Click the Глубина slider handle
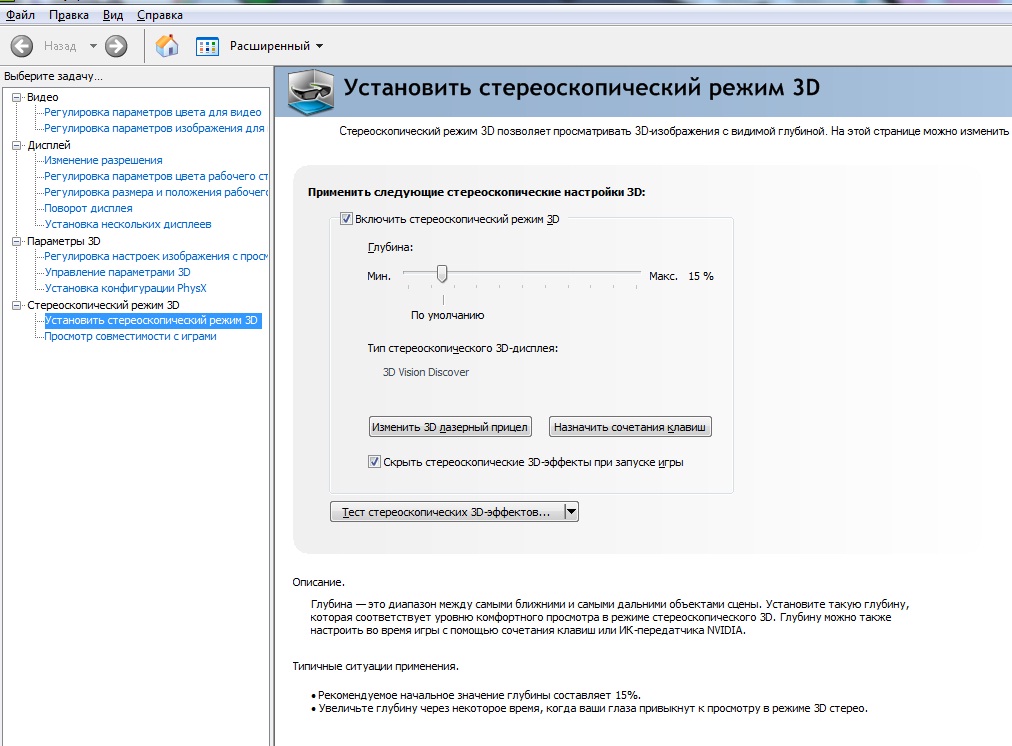Screen dimensions: 1012x746 click(x=442, y=274)
